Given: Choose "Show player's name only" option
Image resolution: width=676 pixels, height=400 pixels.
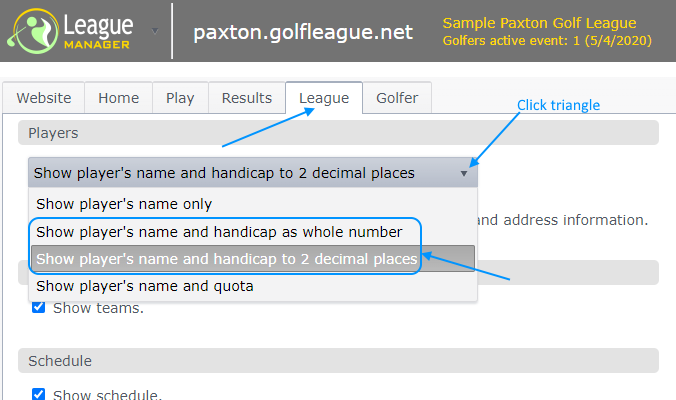Looking at the screenshot, I should coord(124,204).
